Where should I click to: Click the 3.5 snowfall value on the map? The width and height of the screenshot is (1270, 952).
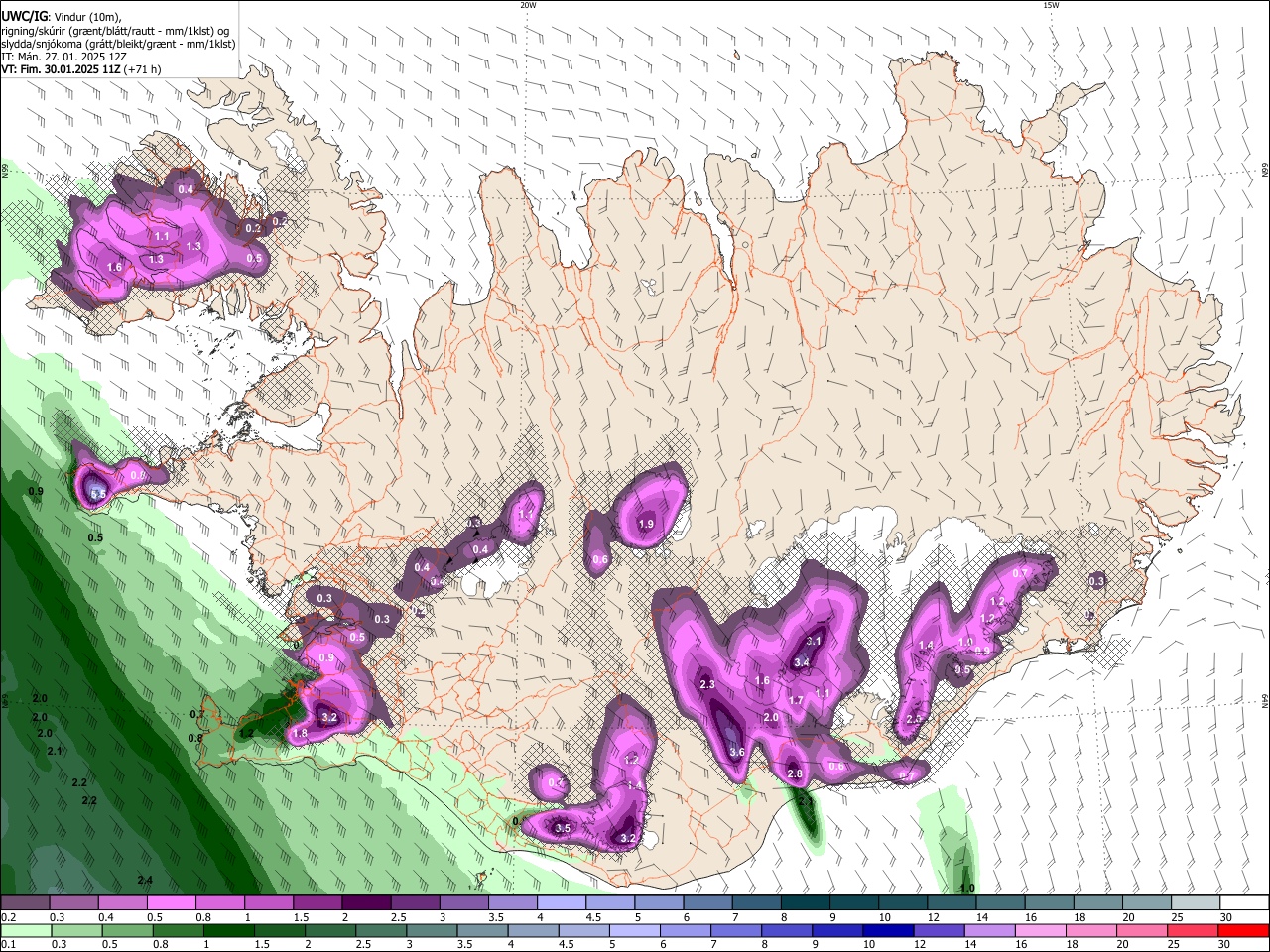[x=563, y=828]
